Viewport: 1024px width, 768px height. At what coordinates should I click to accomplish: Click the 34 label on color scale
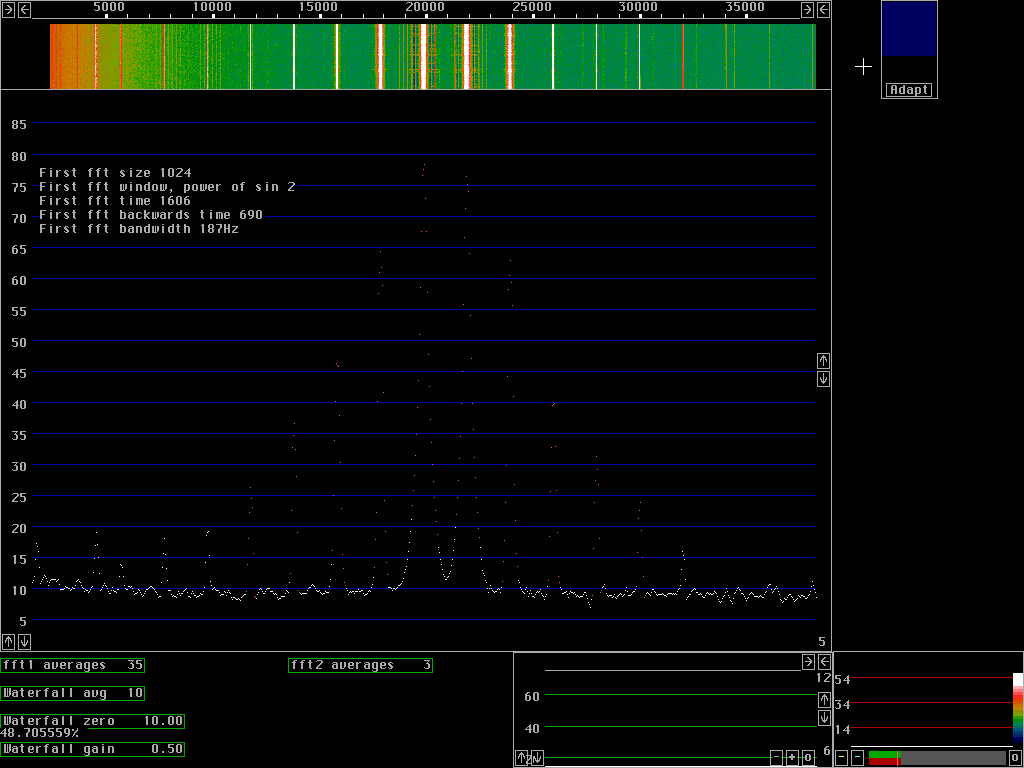842,705
